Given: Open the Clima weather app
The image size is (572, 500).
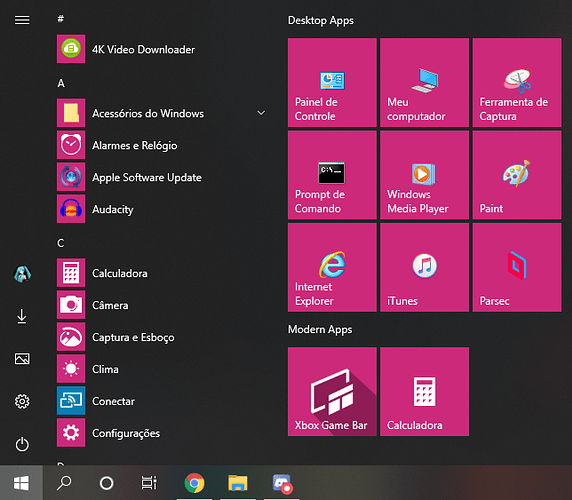Looking at the screenshot, I should tap(162, 369).
